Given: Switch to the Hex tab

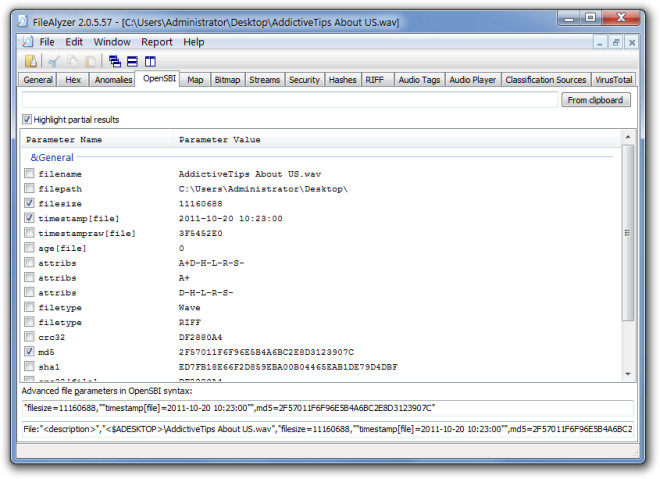Looking at the screenshot, I should pos(73,80).
